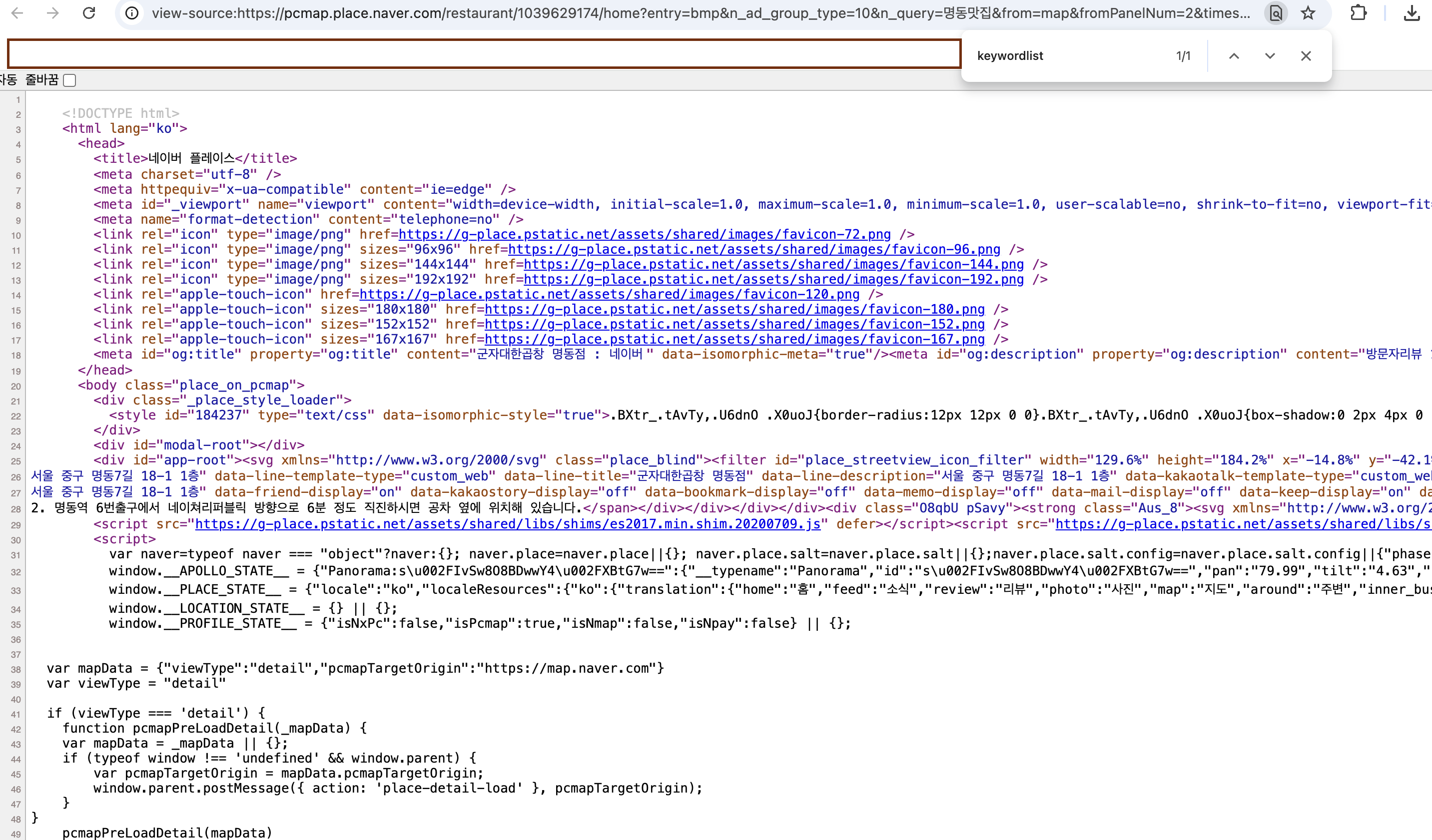Open the es2017.min.shim.20200709.js script link
The height and width of the screenshot is (840, 1432).
click(508, 524)
